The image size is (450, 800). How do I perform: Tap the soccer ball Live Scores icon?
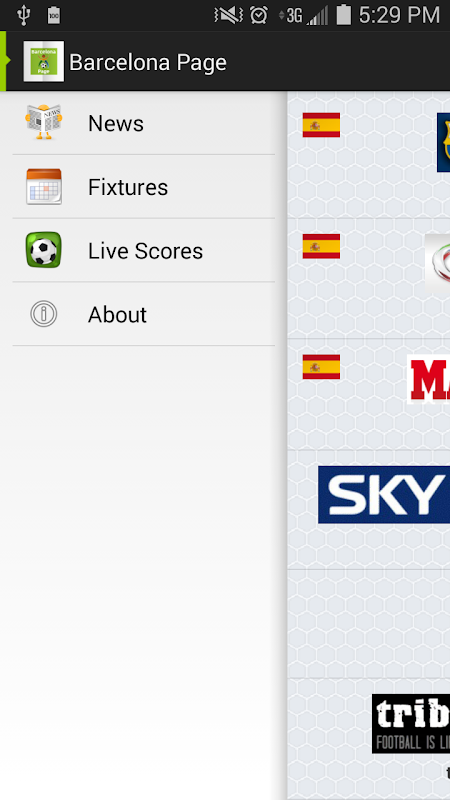tap(44, 250)
